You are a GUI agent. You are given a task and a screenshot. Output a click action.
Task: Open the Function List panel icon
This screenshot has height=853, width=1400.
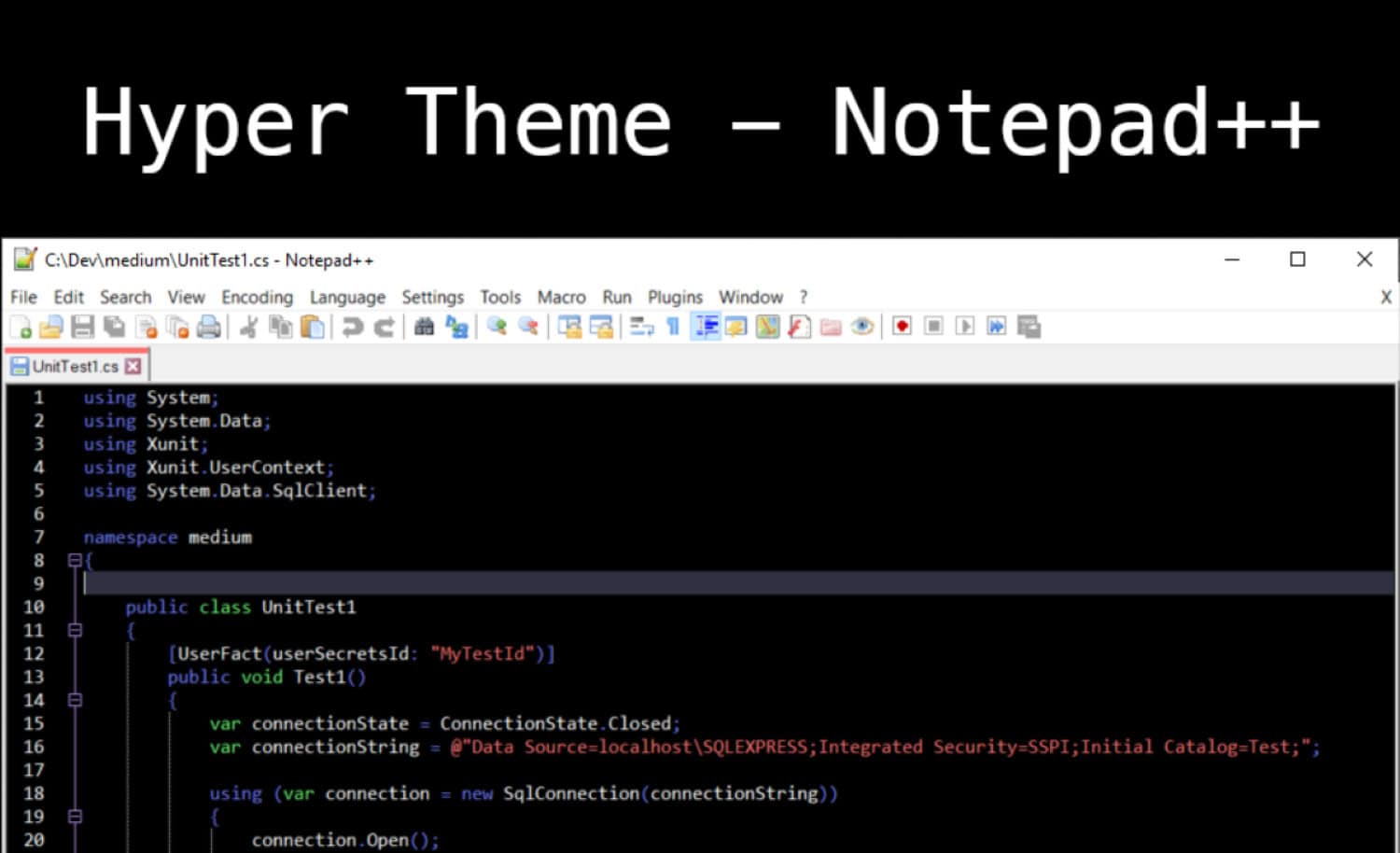point(799,327)
